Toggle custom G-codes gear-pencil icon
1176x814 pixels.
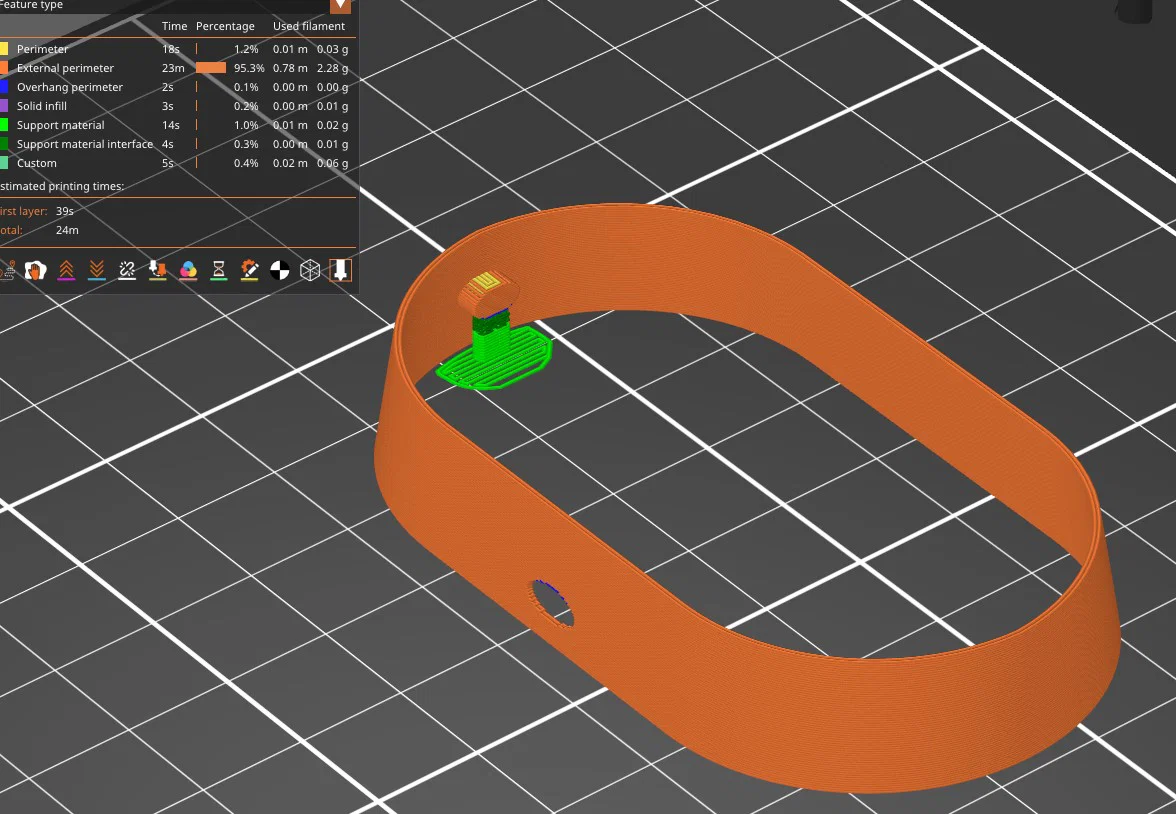tap(249, 270)
